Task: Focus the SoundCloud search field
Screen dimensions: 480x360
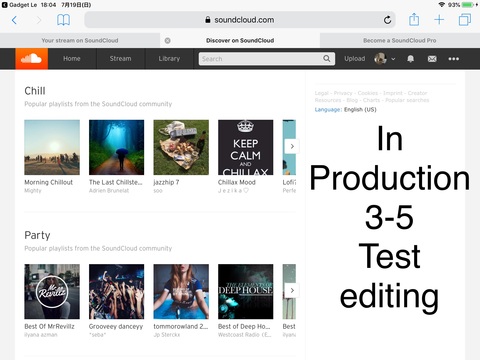Action: 267,59
